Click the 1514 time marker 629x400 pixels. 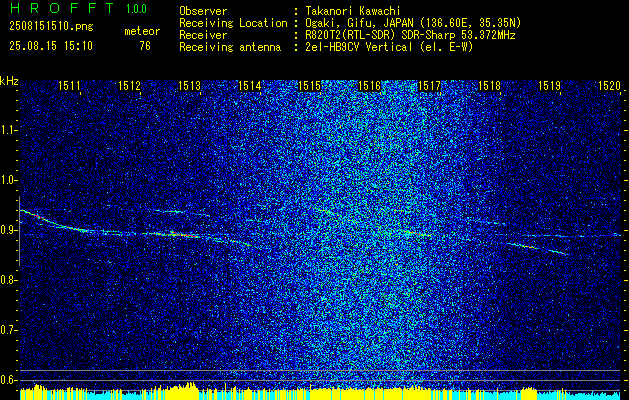tap(250, 85)
